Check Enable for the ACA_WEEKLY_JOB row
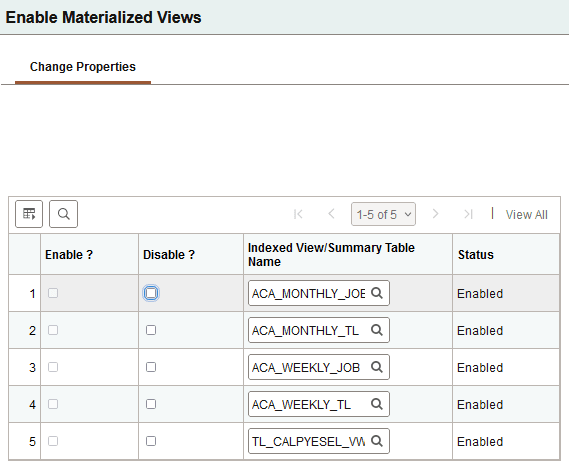Screen dimensions: 569x474 [53, 367]
